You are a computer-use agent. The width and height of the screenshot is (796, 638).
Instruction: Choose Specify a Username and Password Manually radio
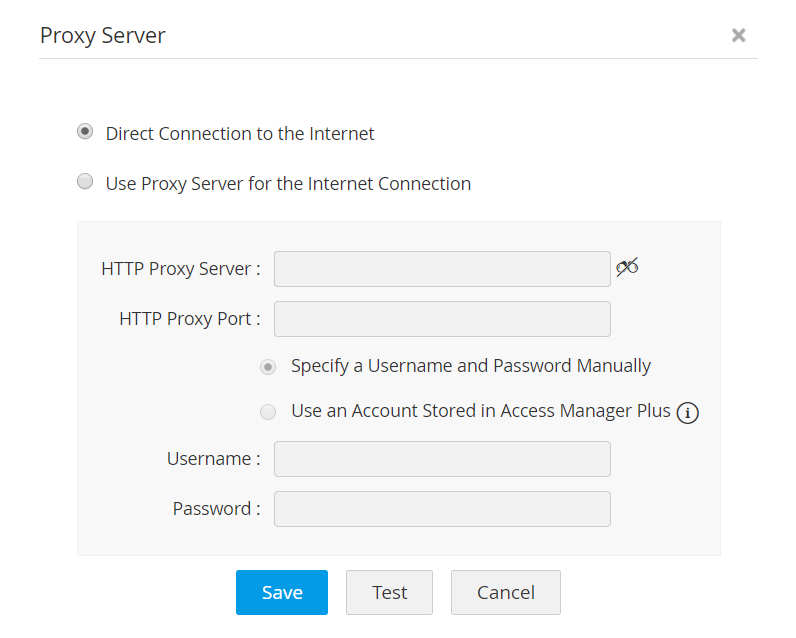click(x=268, y=367)
